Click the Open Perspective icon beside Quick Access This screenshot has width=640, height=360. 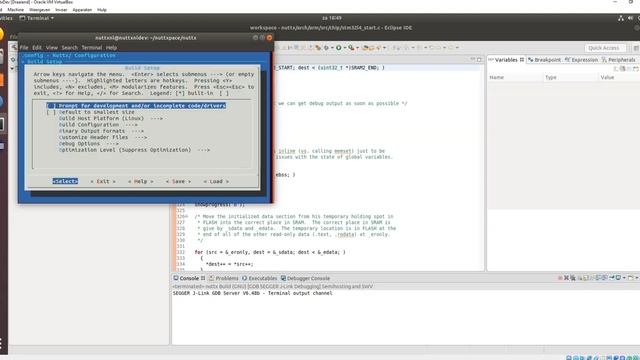[636, 48]
